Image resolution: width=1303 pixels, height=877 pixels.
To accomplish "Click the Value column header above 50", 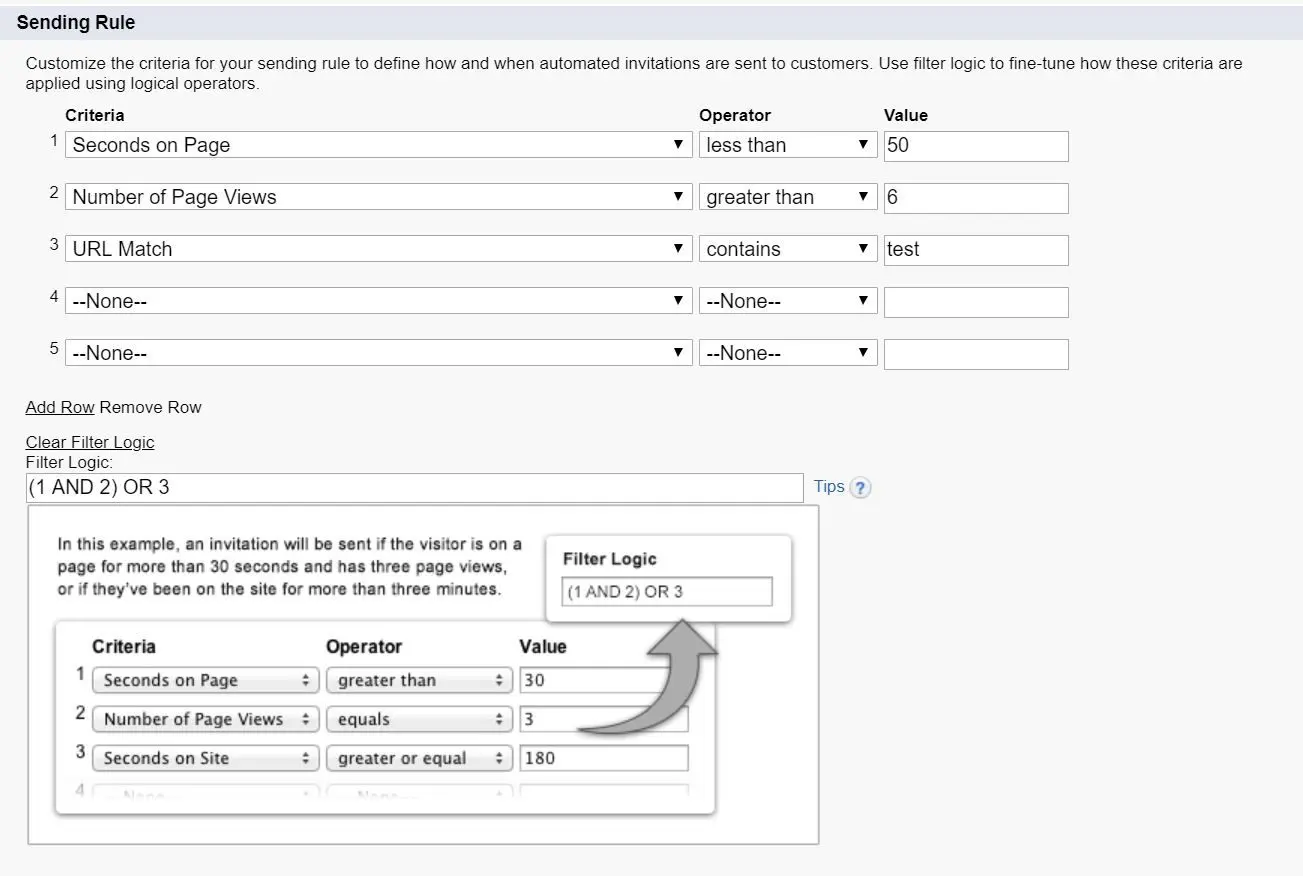I will 906,115.
